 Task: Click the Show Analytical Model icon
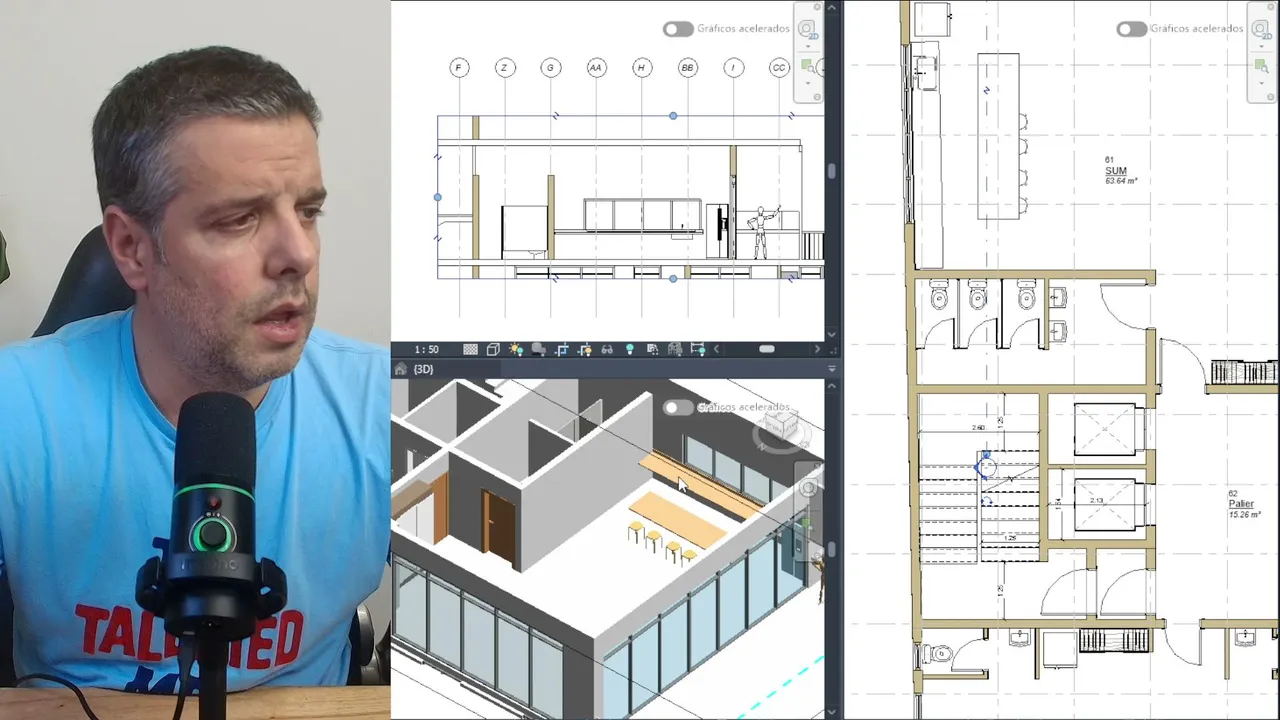675,349
